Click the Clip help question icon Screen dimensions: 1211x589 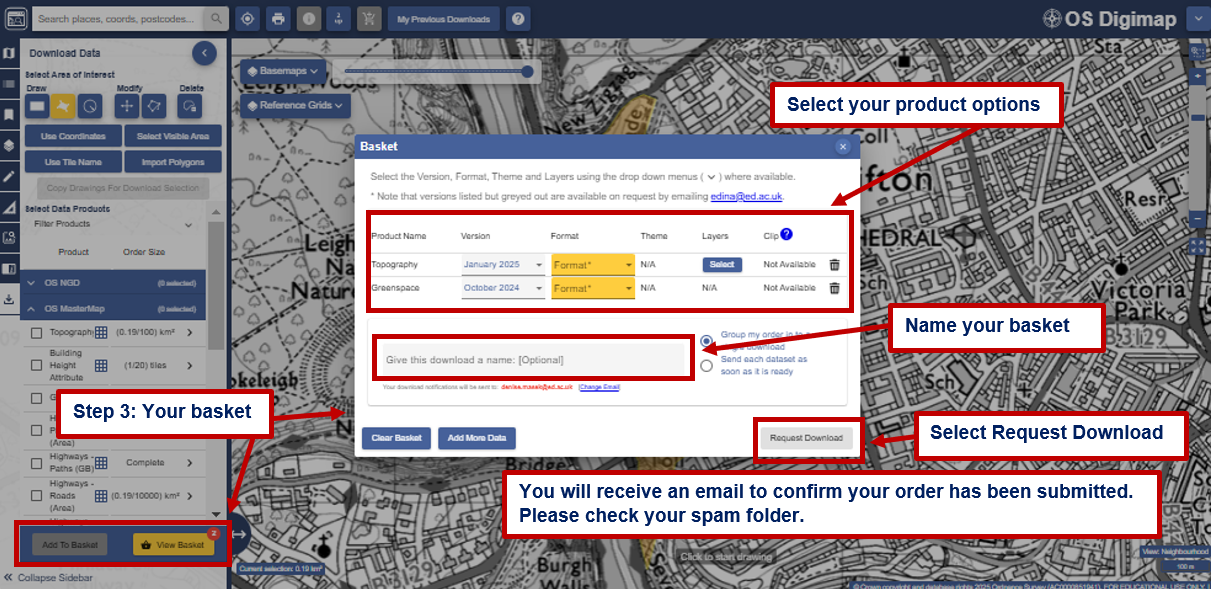[x=786, y=235]
